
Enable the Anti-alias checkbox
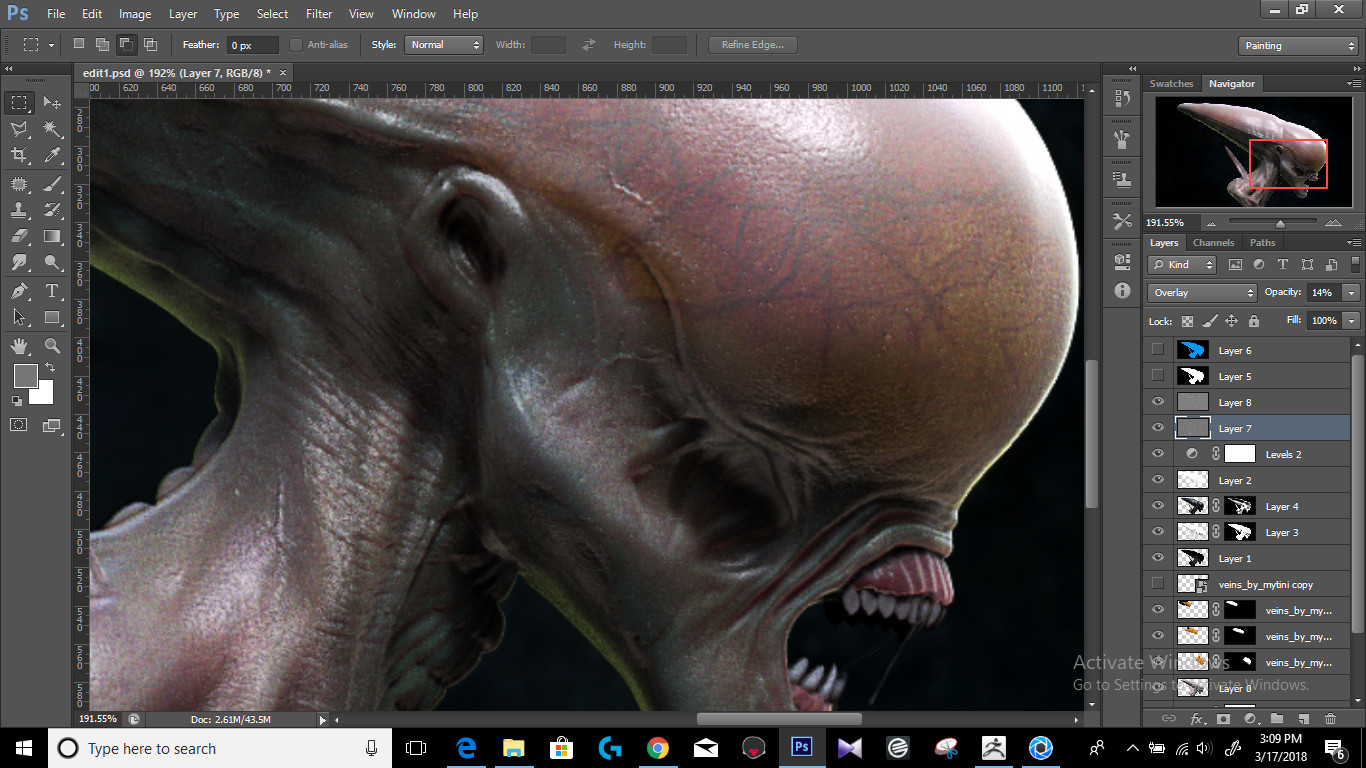click(296, 45)
